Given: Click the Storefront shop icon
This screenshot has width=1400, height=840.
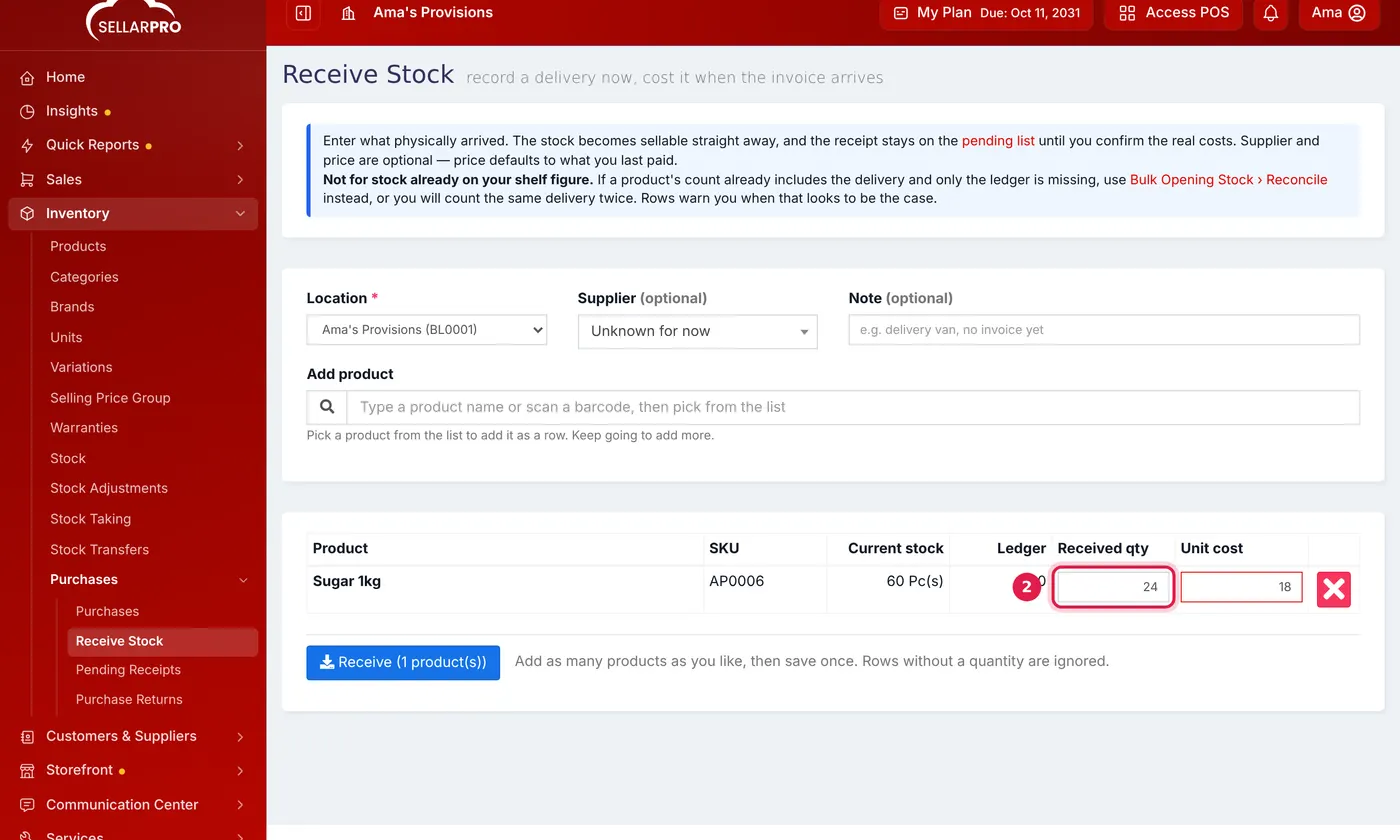Looking at the screenshot, I should pos(27,770).
